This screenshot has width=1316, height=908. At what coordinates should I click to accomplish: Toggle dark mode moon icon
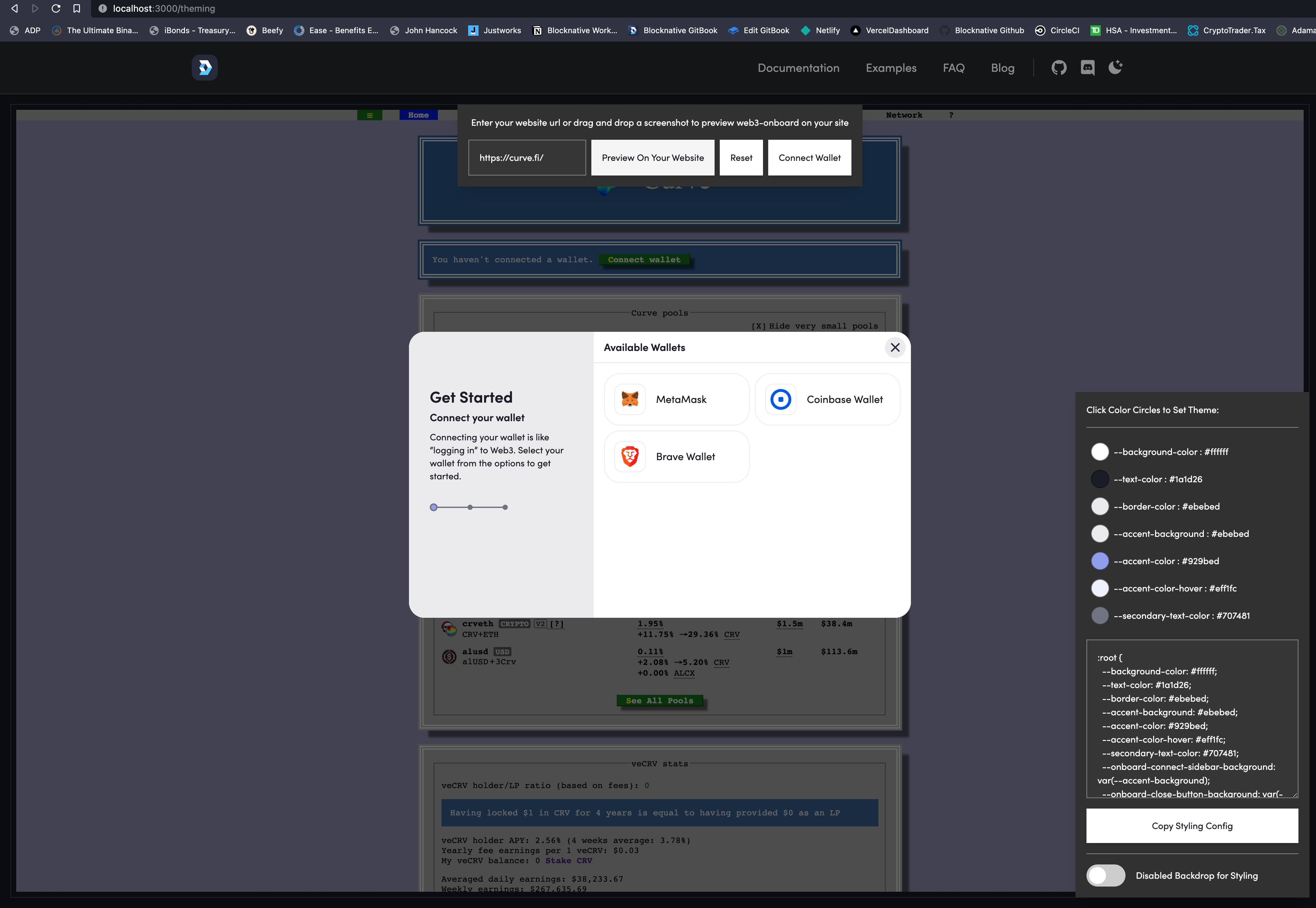click(1115, 67)
